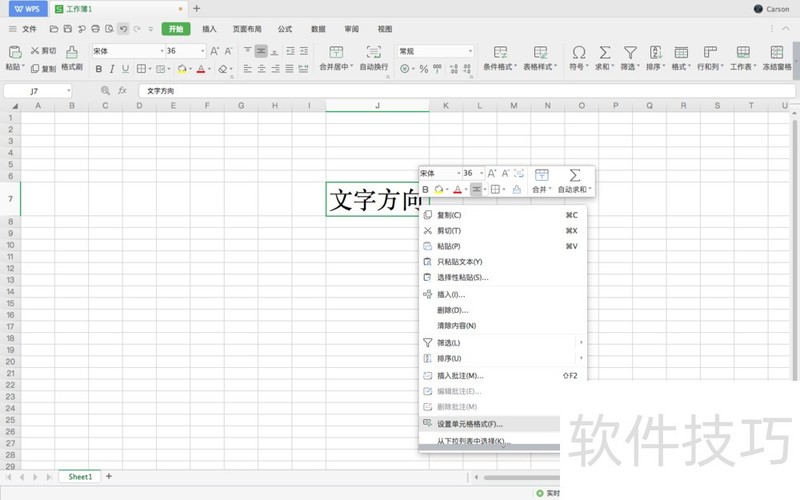Click the red font color button in ribbon
Image resolution: width=800 pixels, height=500 pixels.
click(x=201, y=69)
